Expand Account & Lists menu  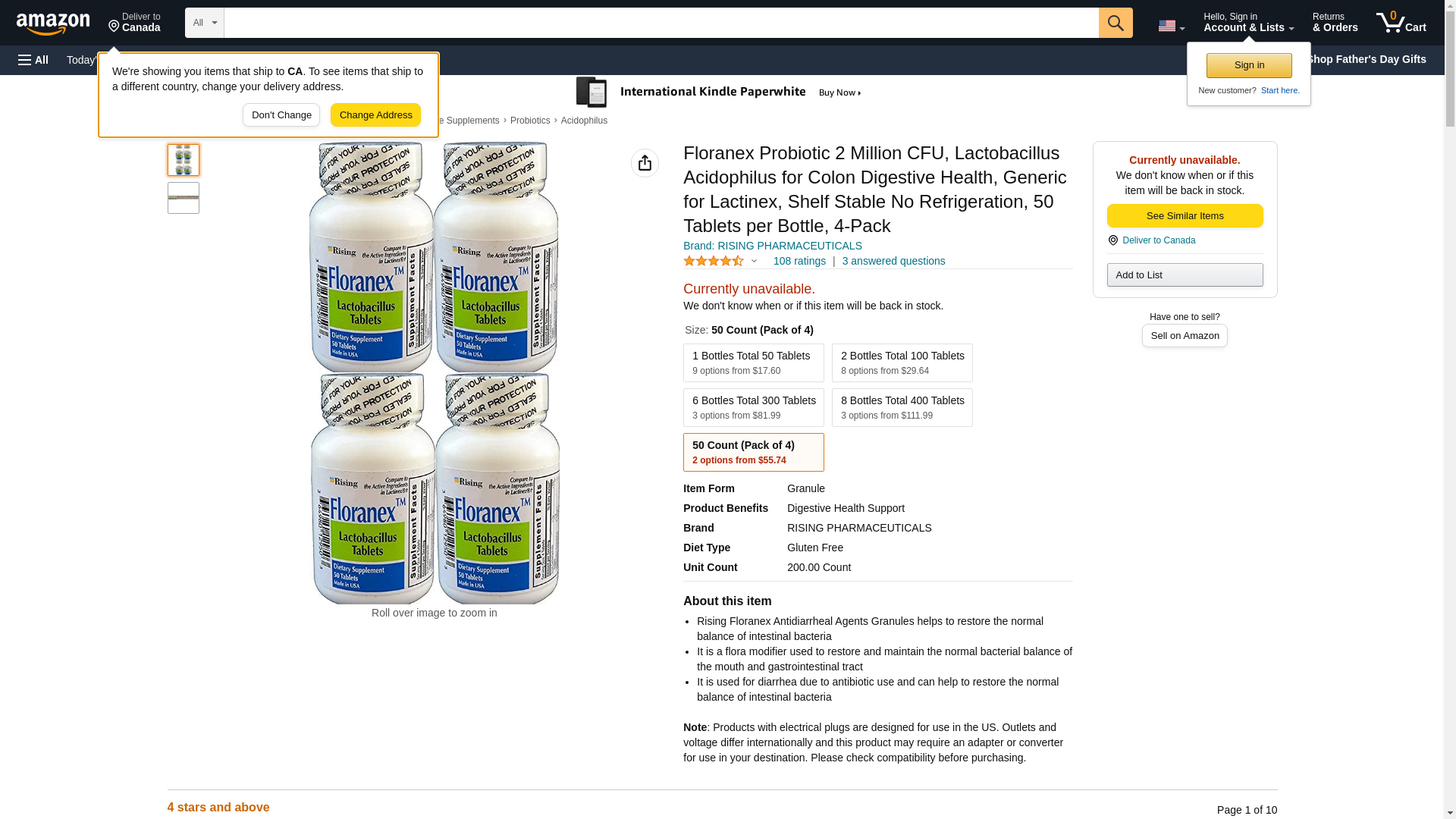tap(1248, 23)
